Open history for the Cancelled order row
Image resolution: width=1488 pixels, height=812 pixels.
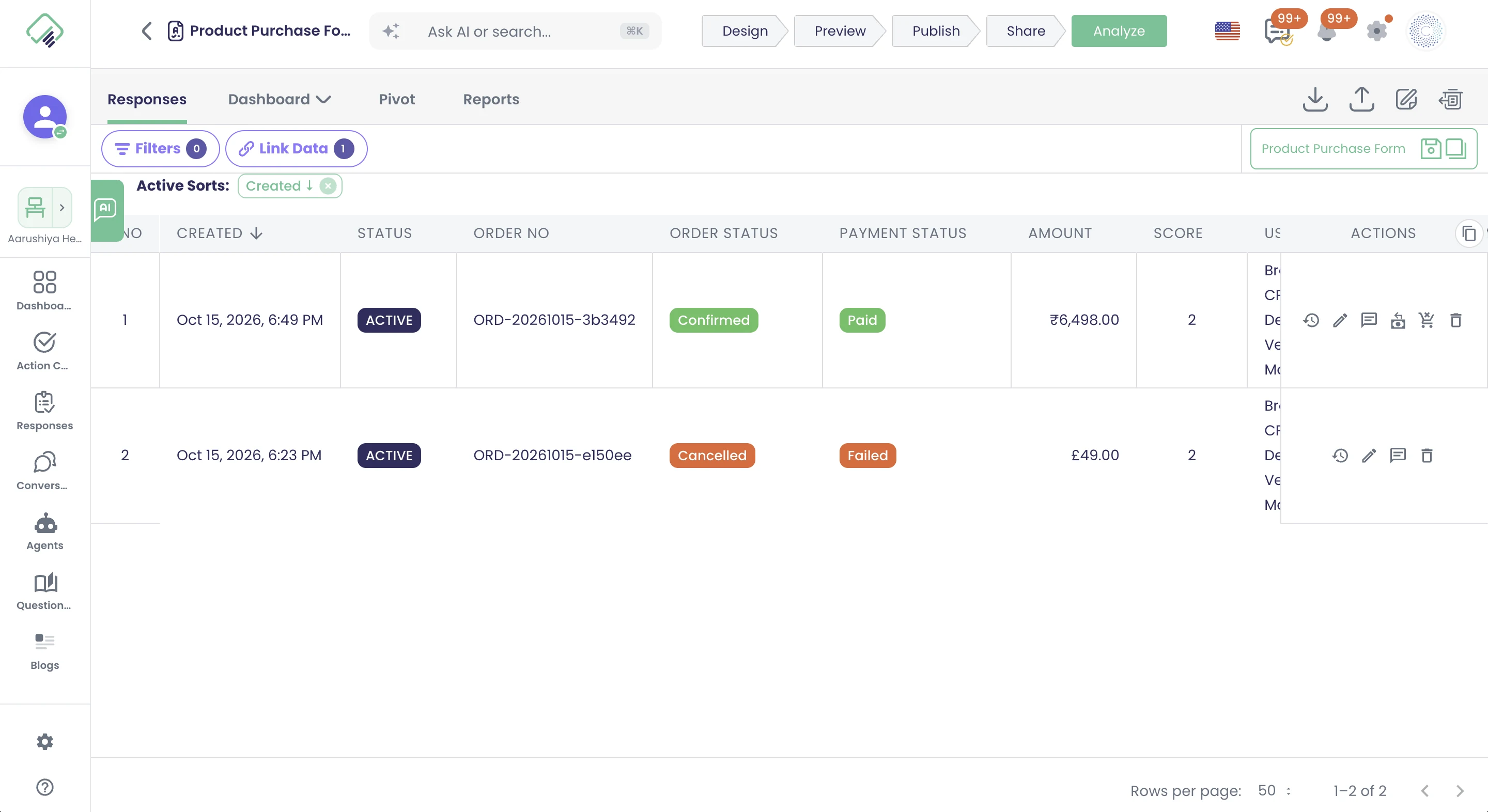[1340, 455]
